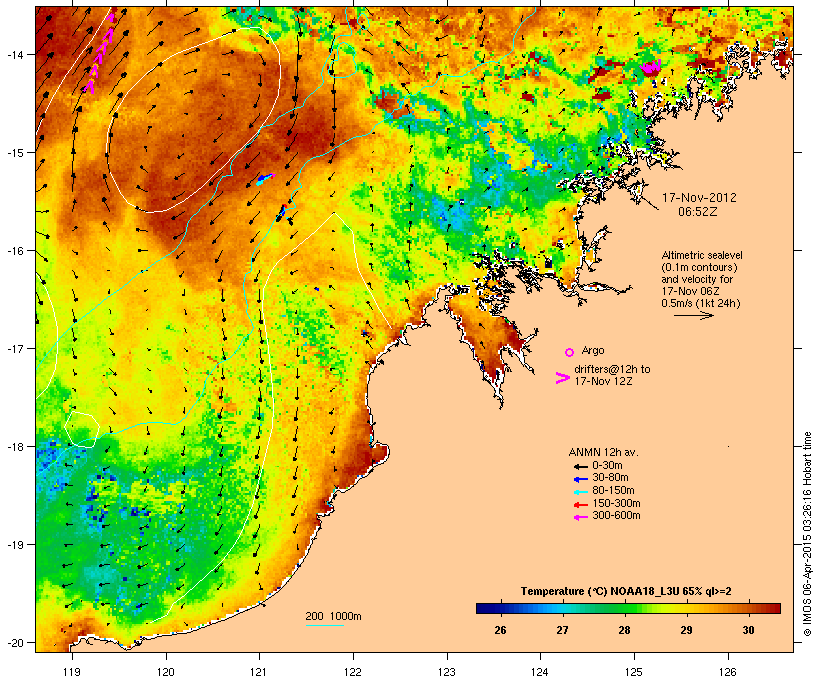Image resolution: width=820 pixels, height=680 pixels.
Task: Click the '0.5m/s (1kt 24h)' text
Action: pyautogui.click(x=701, y=303)
